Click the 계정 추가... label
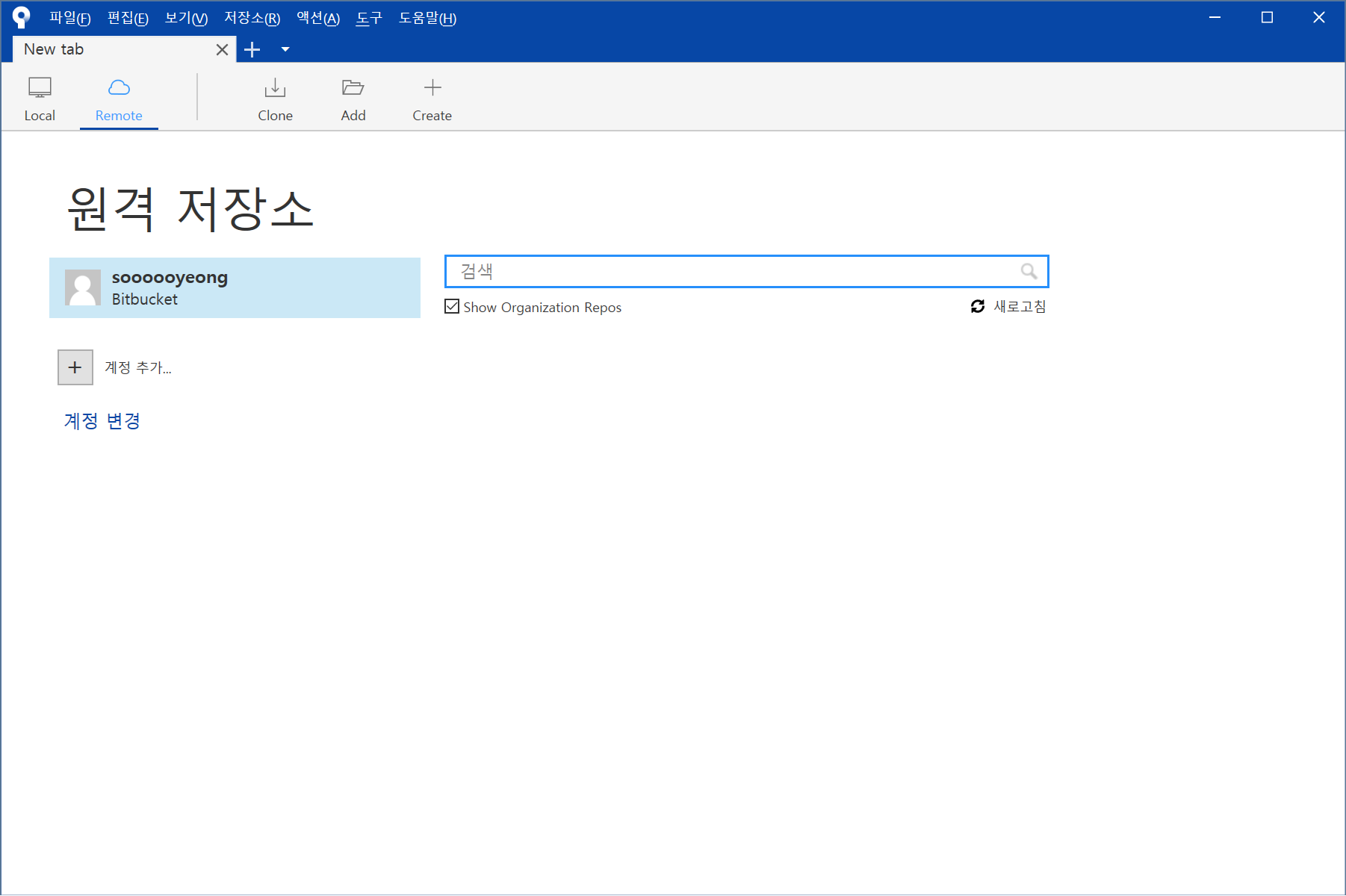This screenshot has width=1346, height=896. pos(138,367)
